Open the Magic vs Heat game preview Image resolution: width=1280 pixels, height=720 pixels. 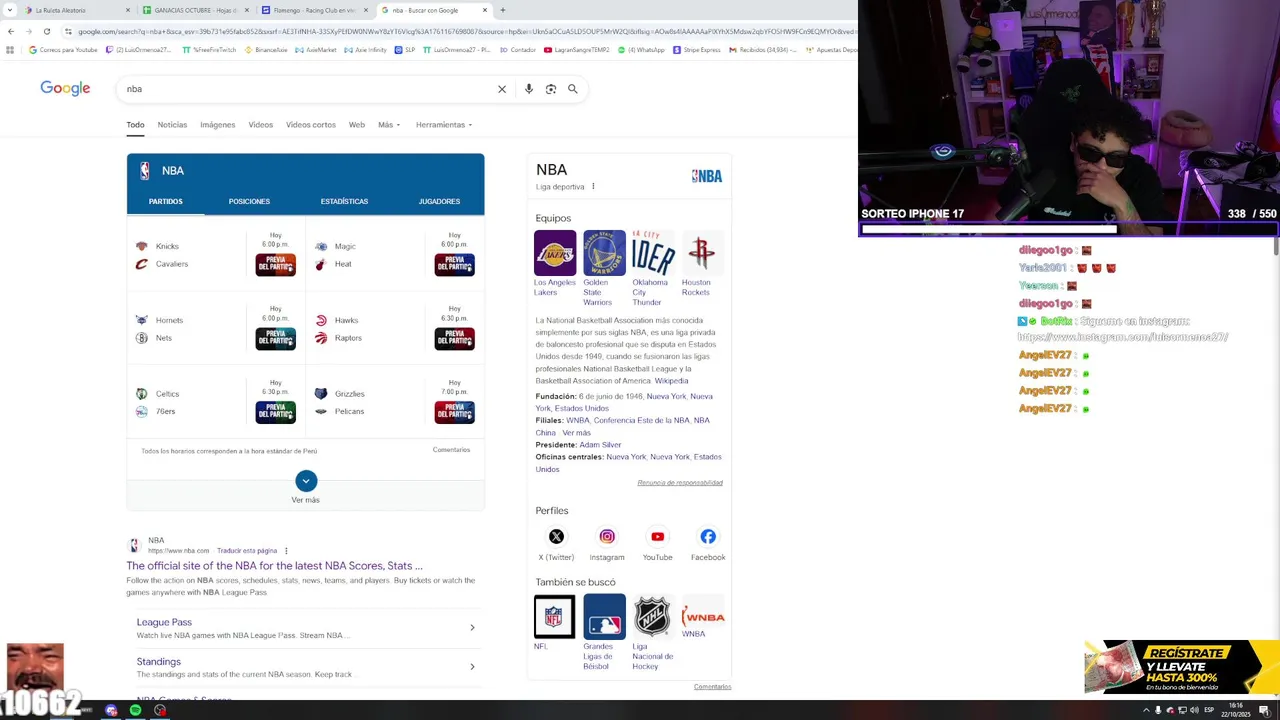pyautogui.click(x=454, y=265)
